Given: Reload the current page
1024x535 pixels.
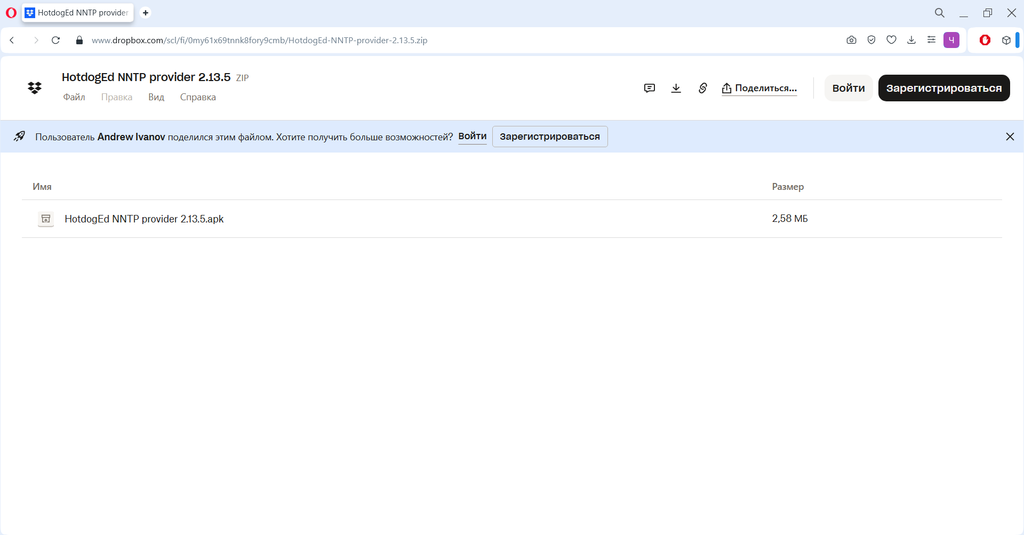Looking at the screenshot, I should coord(56,40).
